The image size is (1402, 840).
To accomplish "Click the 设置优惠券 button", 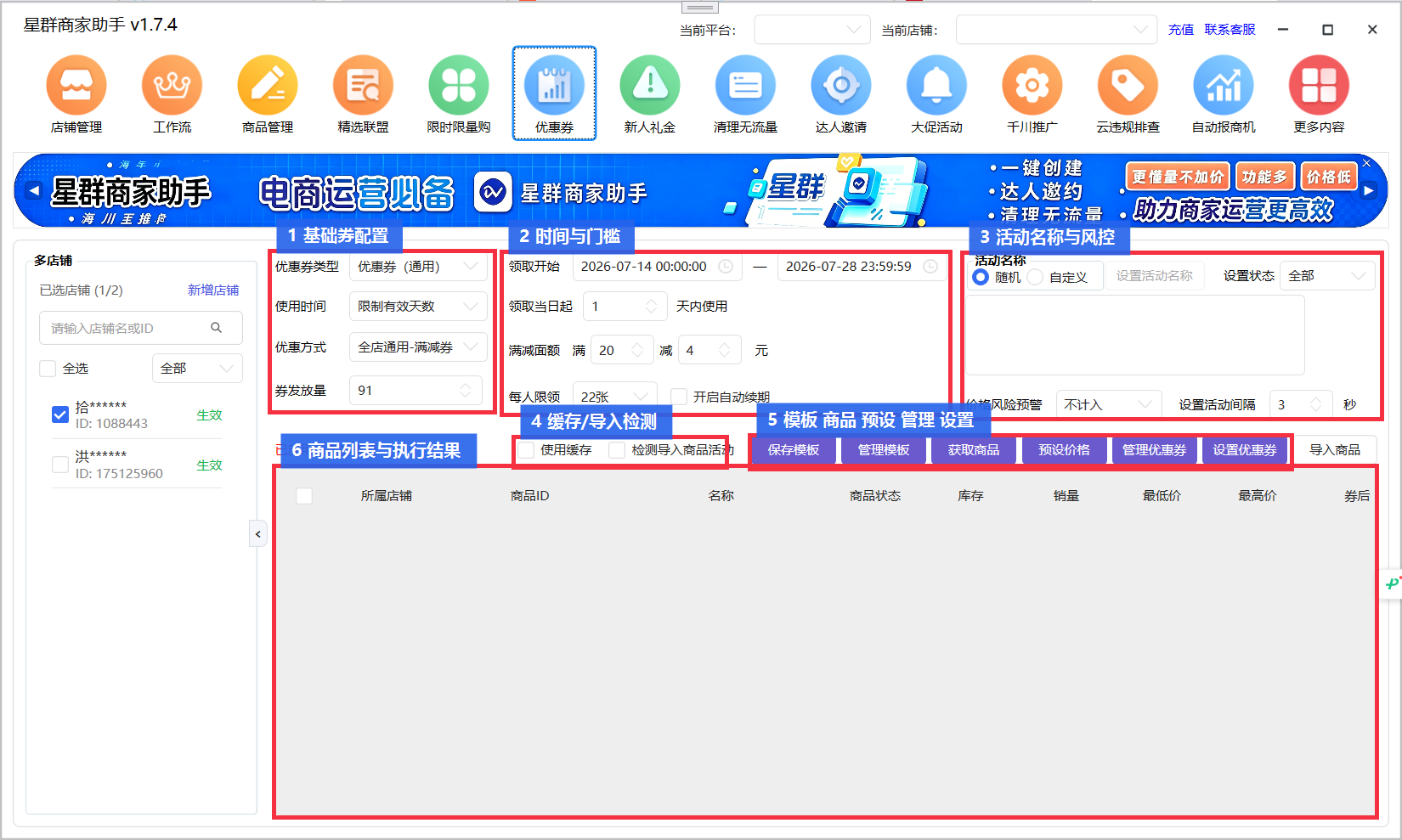I will (x=1244, y=450).
